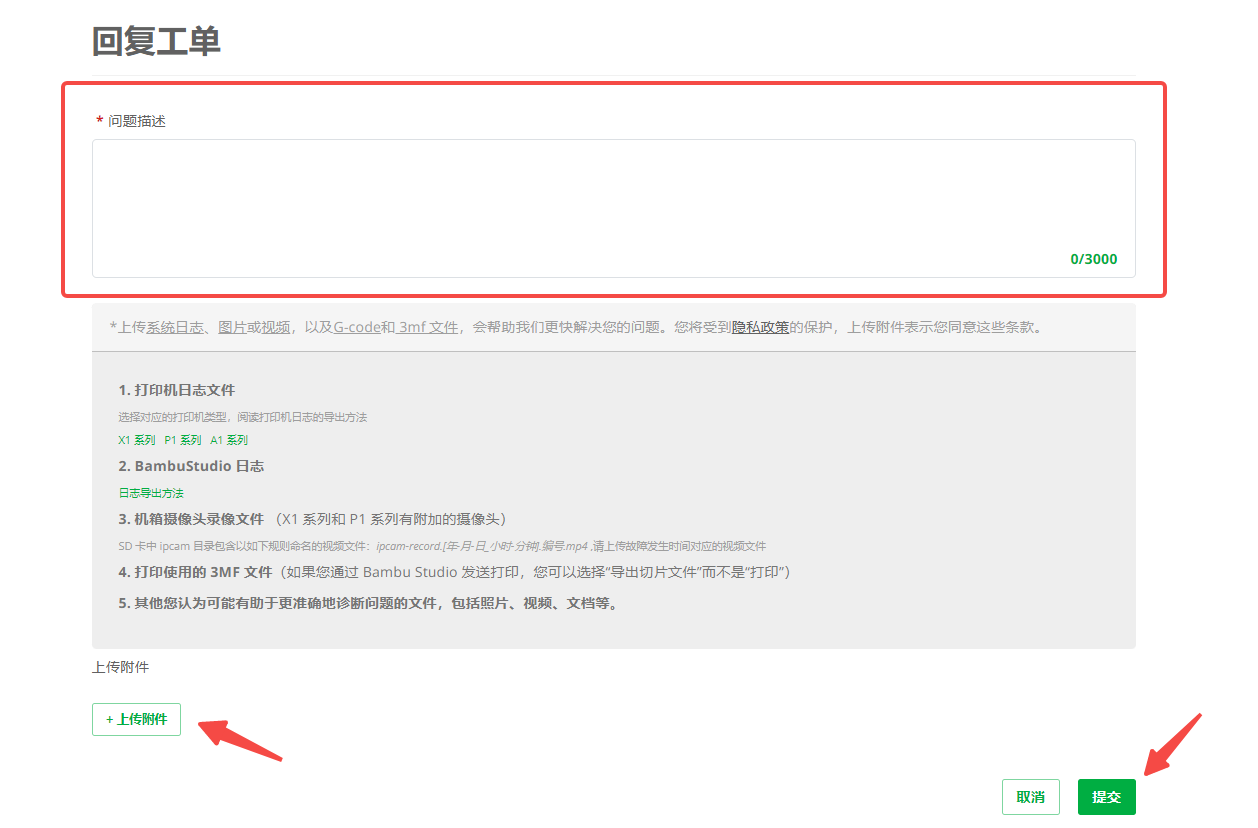The width and height of the screenshot is (1258, 828).
Task: Click the + 上传附件 button
Action: coord(136,719)
